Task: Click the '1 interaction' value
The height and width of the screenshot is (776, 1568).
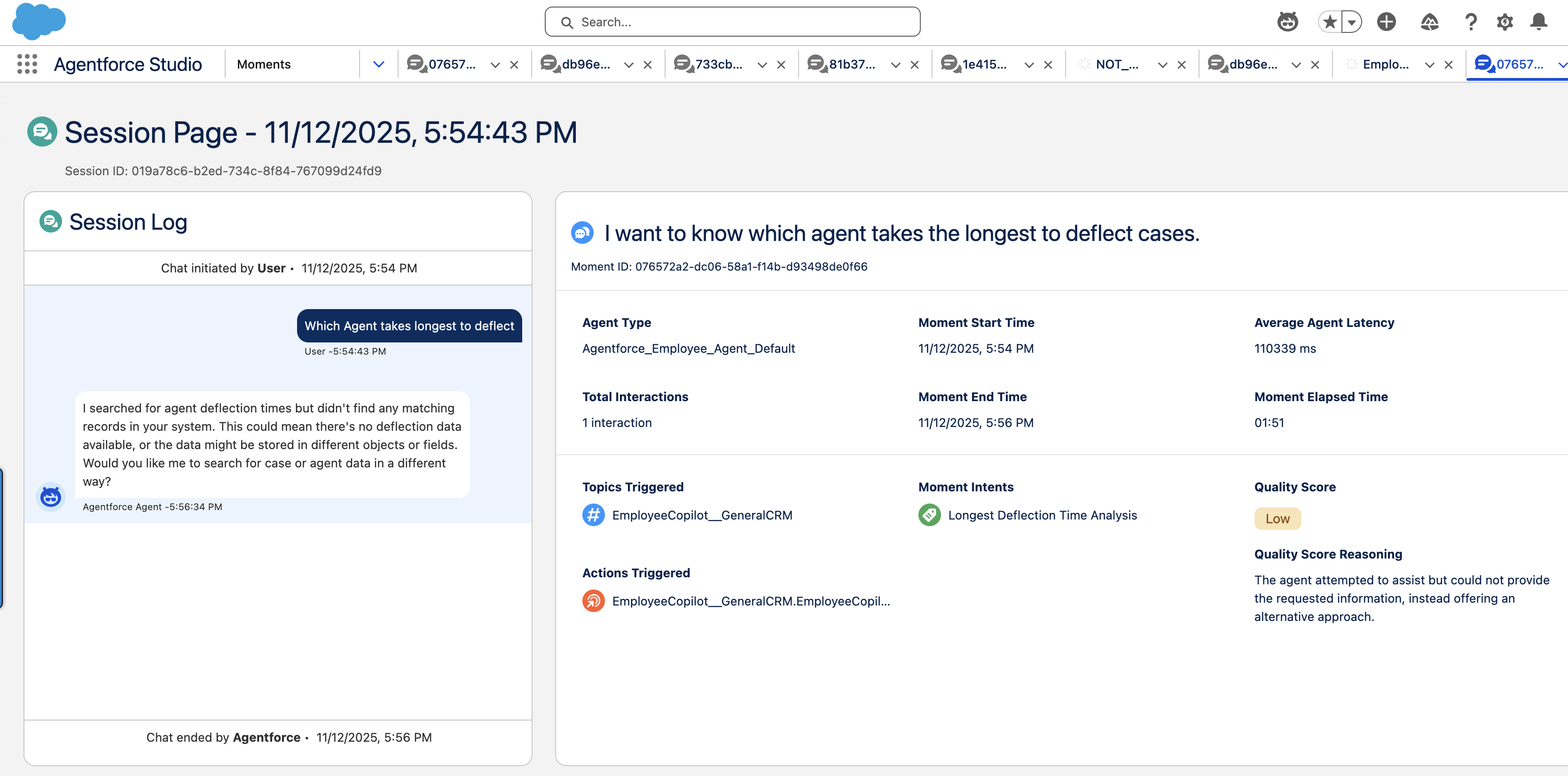Action: tap(617, 423)
